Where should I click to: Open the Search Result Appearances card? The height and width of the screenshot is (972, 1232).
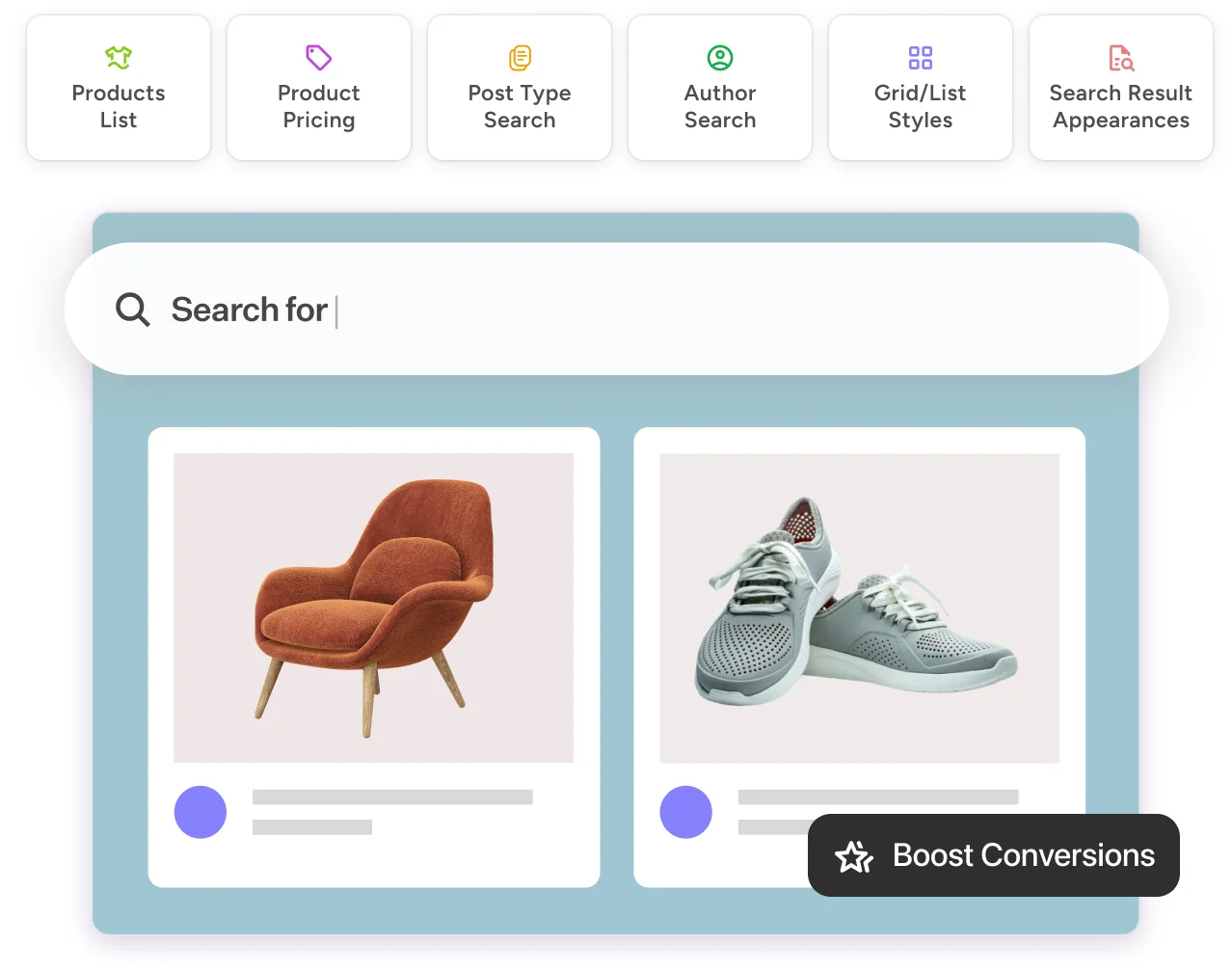point(1120,87)
